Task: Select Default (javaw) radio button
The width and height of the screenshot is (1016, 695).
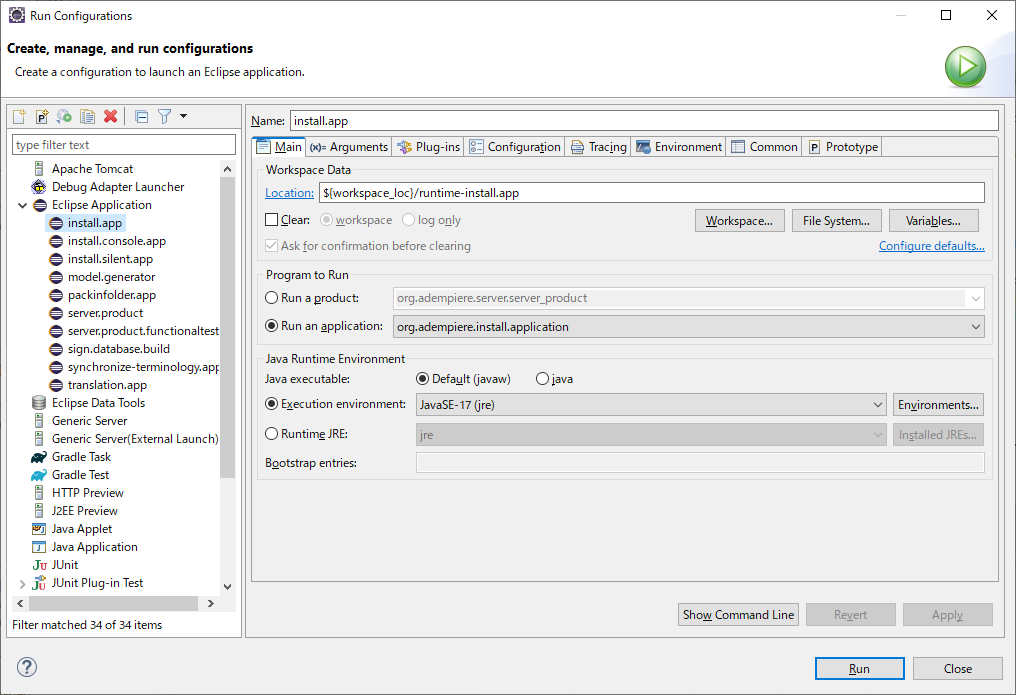Action: pyautogui.click(x=422, y=379)
